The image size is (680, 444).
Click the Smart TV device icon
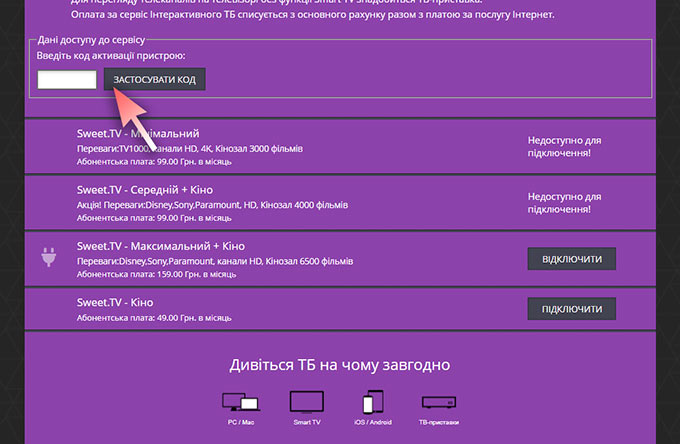pyautogui.click(x=307, y=402)
